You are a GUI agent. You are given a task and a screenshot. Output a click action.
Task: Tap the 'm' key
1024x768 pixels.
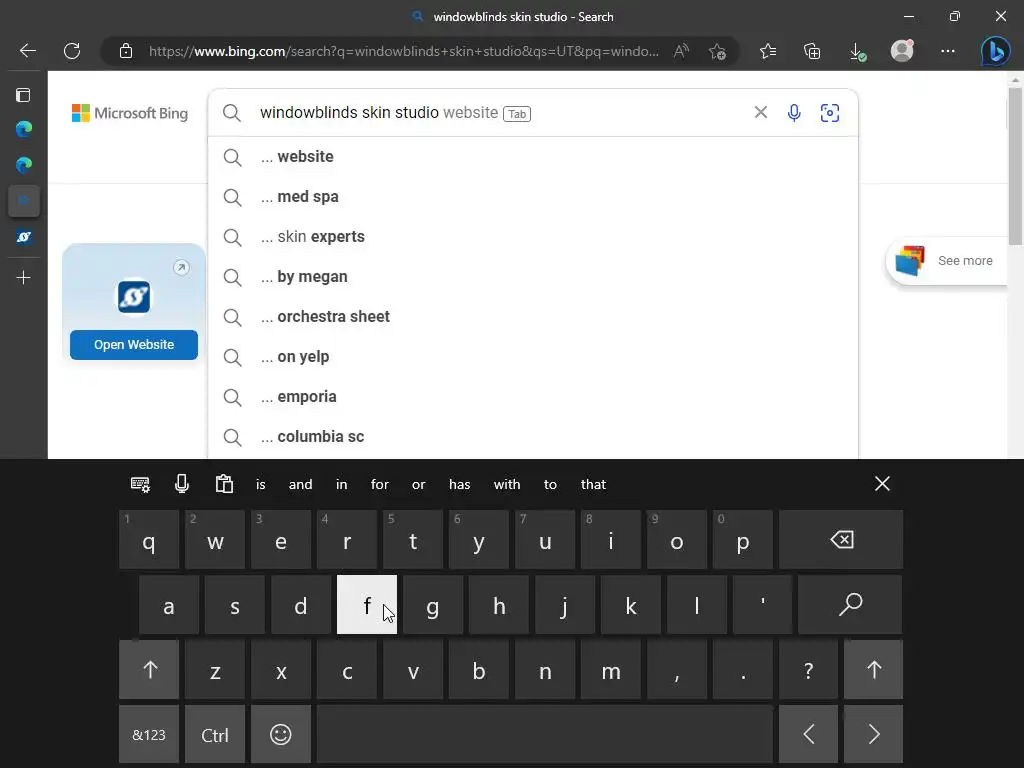pos(611,669)
